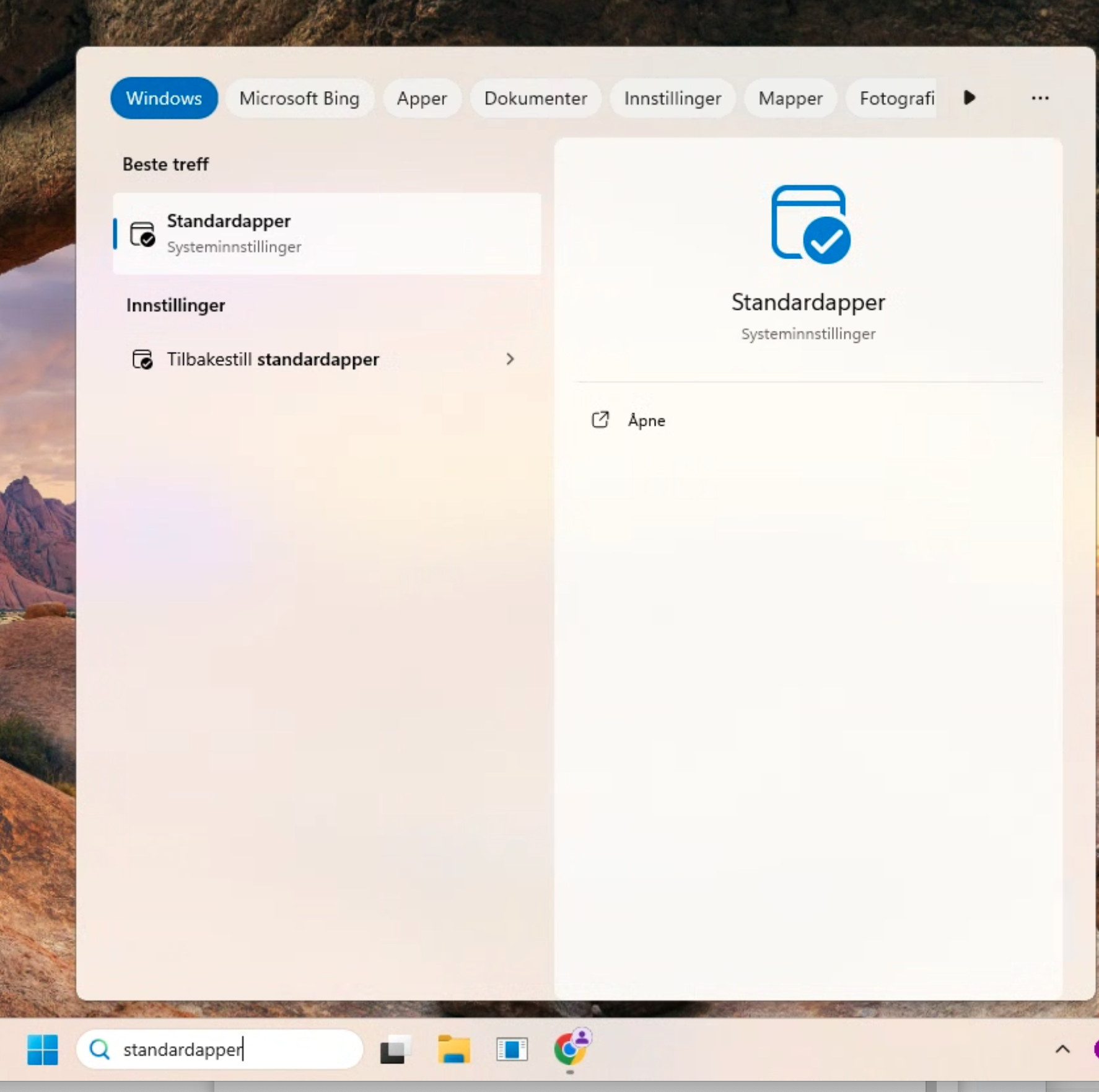Select the Apper filter pill
Image resolution: width=1099 pixels, height=1092 pixels.
coord(421,98)
